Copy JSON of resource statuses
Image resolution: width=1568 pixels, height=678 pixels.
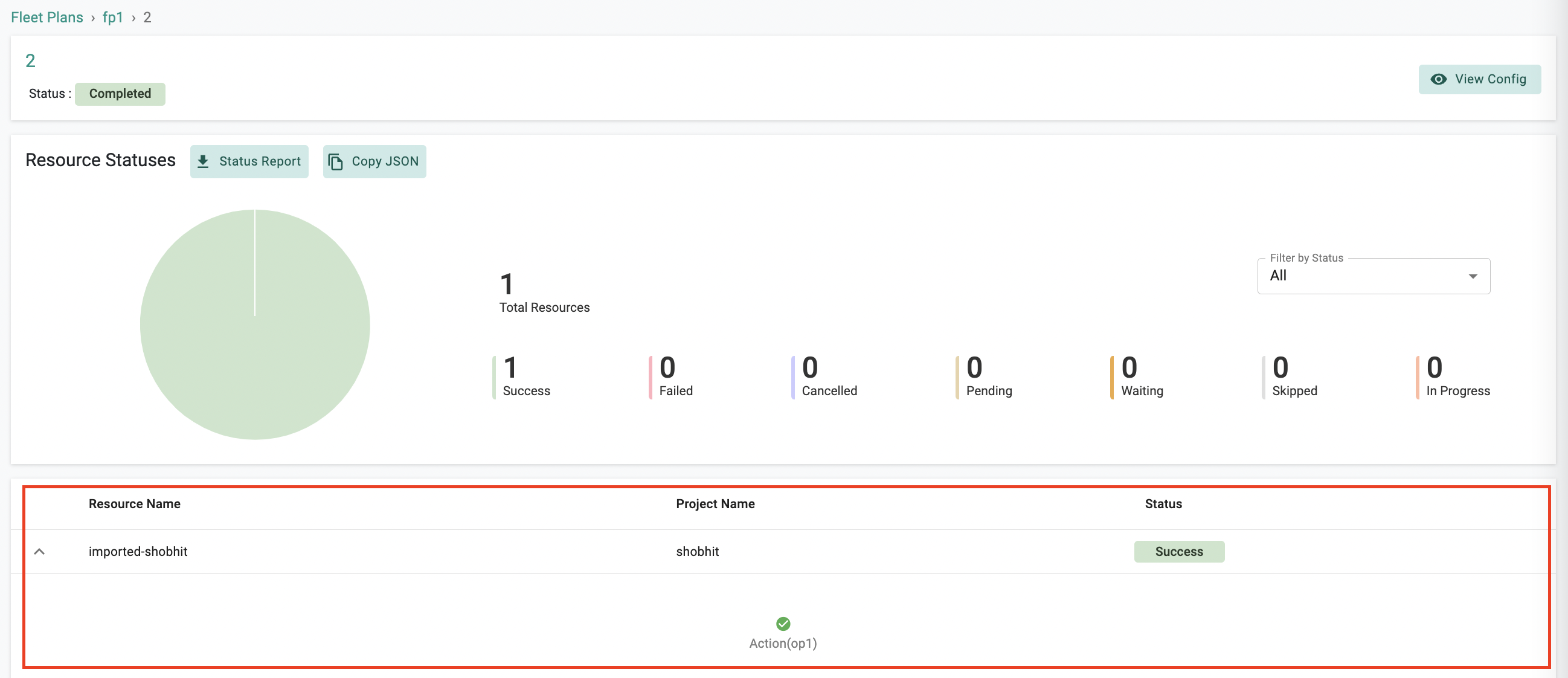(374, 161)
